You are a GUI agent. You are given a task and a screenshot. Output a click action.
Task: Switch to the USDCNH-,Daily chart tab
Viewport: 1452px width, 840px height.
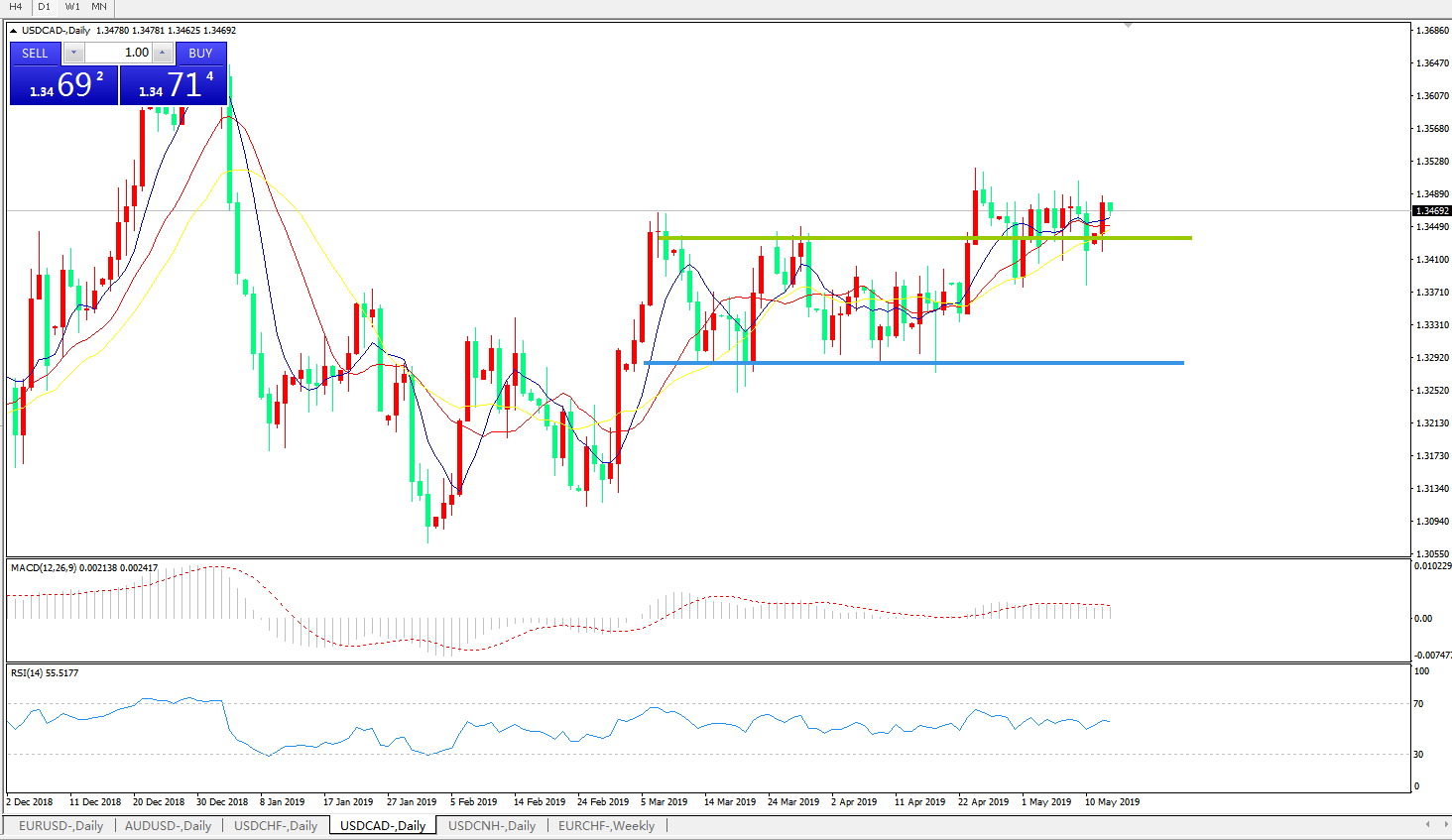coord(491,825)
